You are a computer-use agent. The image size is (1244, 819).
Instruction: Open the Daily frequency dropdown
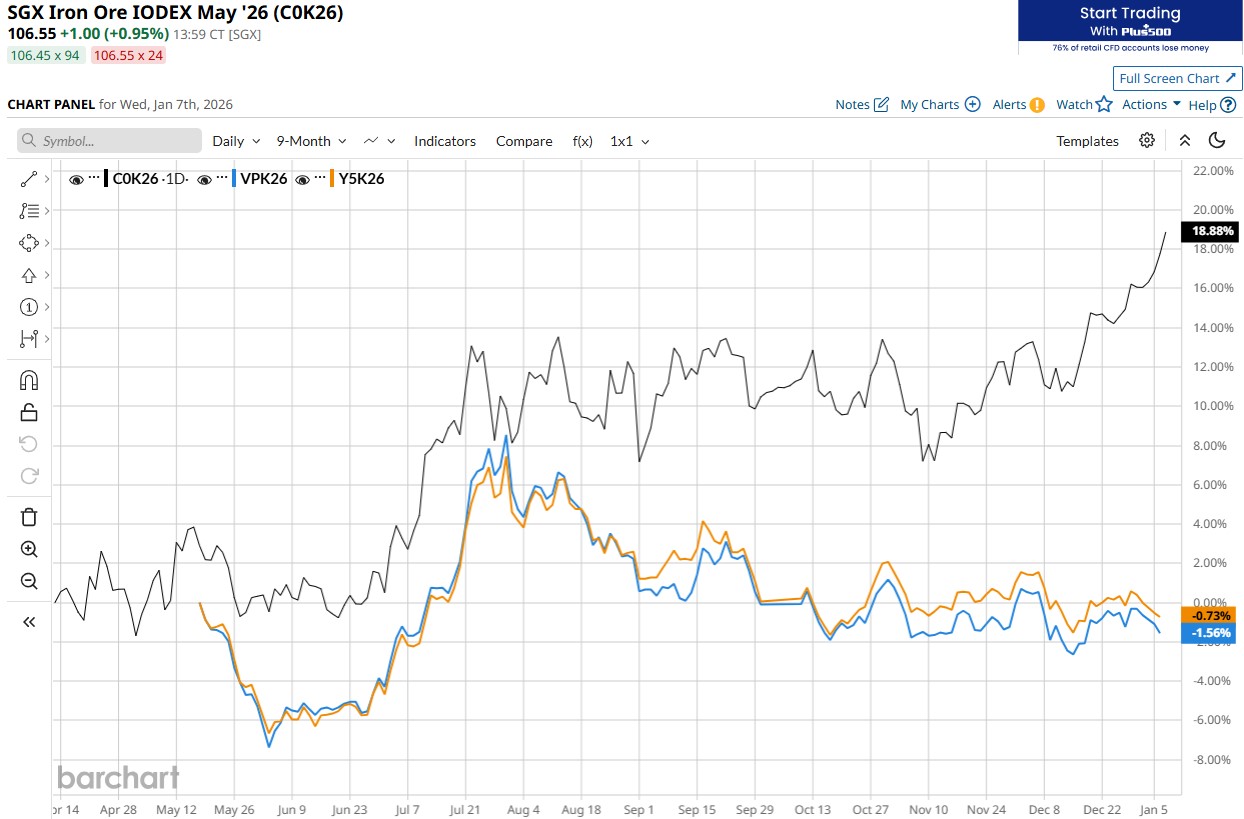click(236, 141)
